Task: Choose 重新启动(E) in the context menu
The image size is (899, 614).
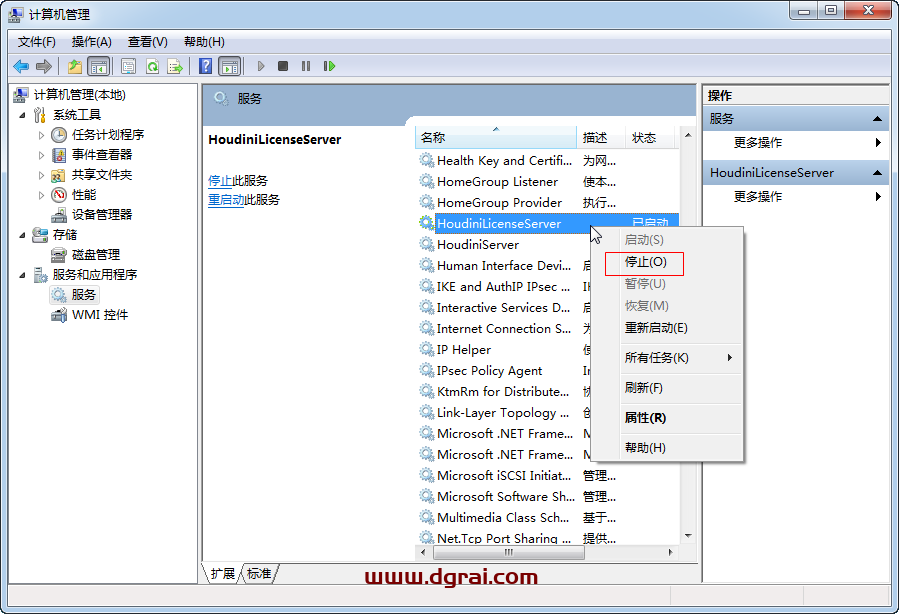Action: tap(667, 328)
